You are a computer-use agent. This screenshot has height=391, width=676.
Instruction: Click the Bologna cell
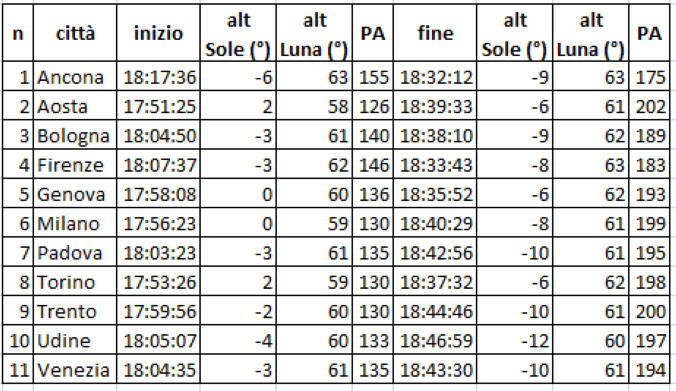point(75,135)
